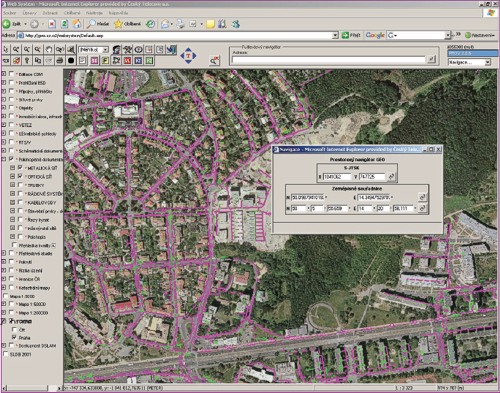
Task: Open the Nástroje menu
Action: pyautogui.click(x=94, y=13)
